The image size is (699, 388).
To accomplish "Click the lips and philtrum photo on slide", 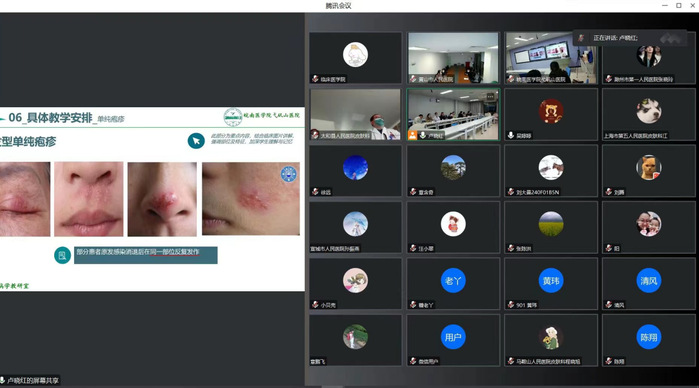I will [89, 199].
